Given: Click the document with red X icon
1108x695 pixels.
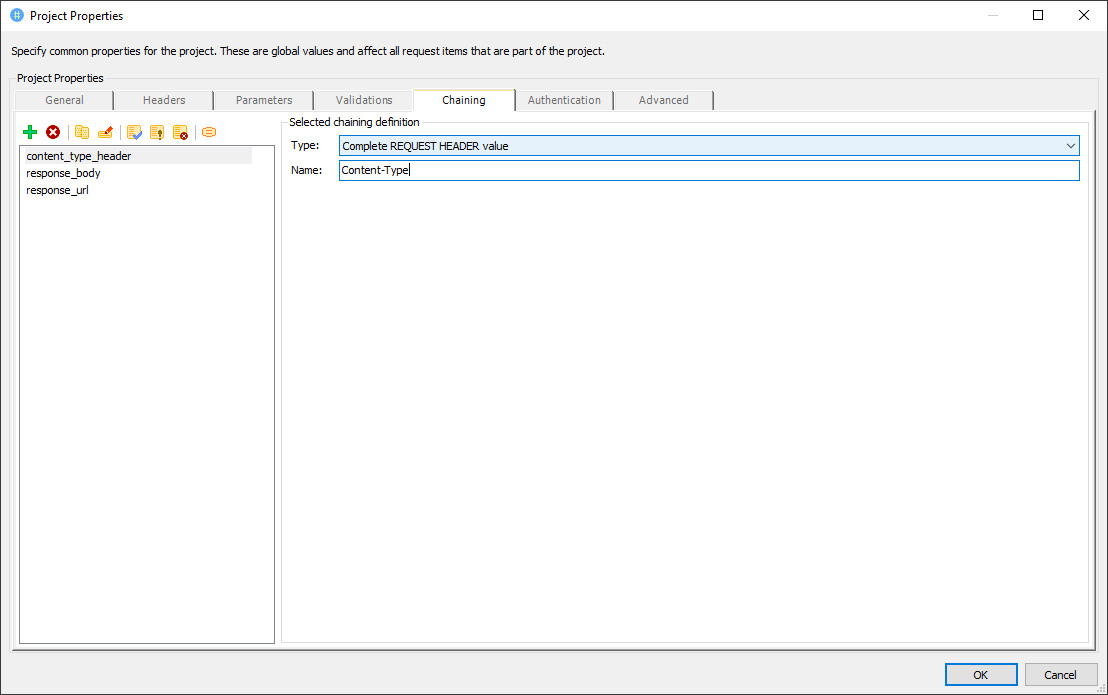Looking at the screenshot, I should (180, 132).
